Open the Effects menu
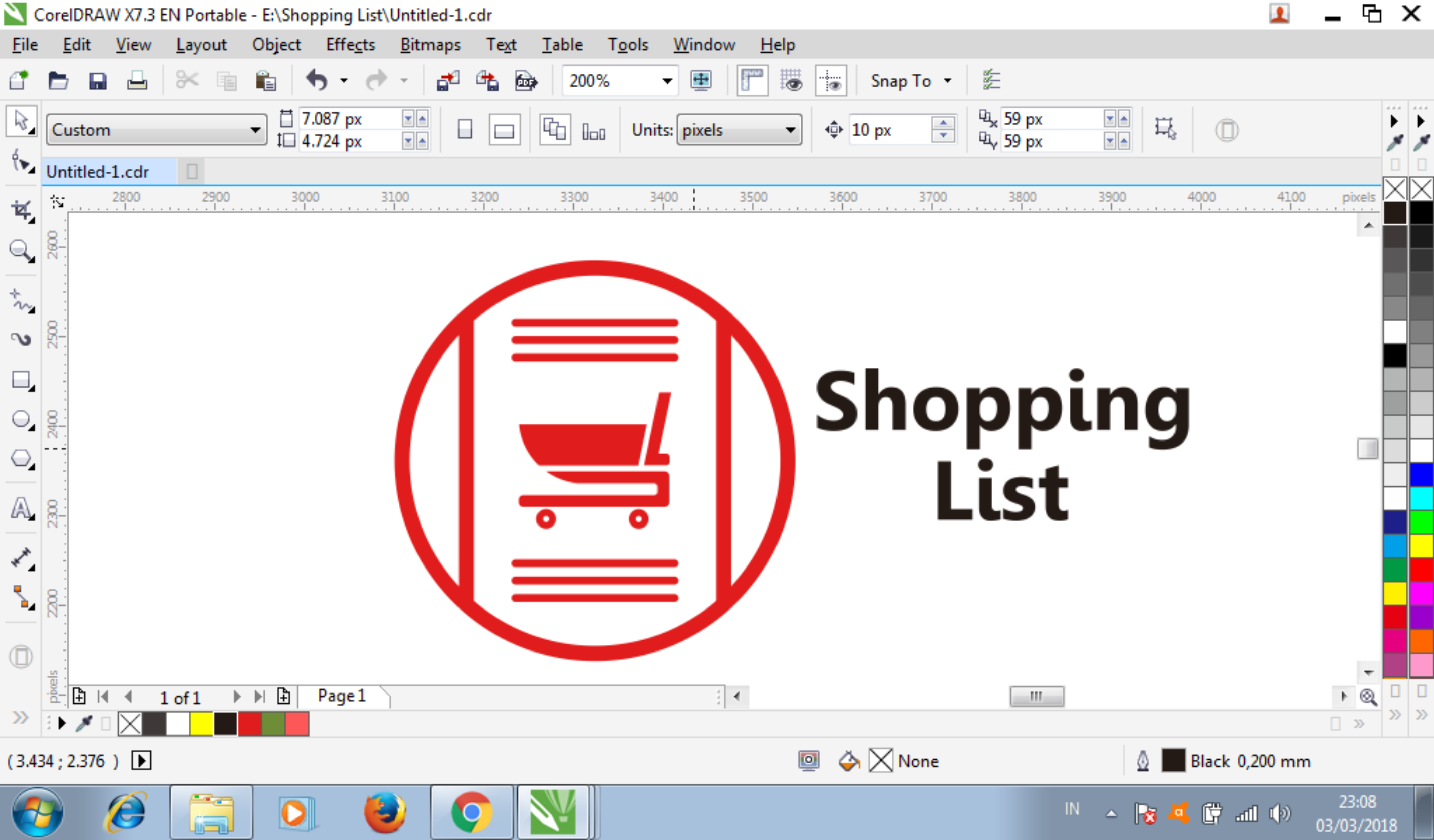Viewport: 1434px width, 840px height. [351, 45]
